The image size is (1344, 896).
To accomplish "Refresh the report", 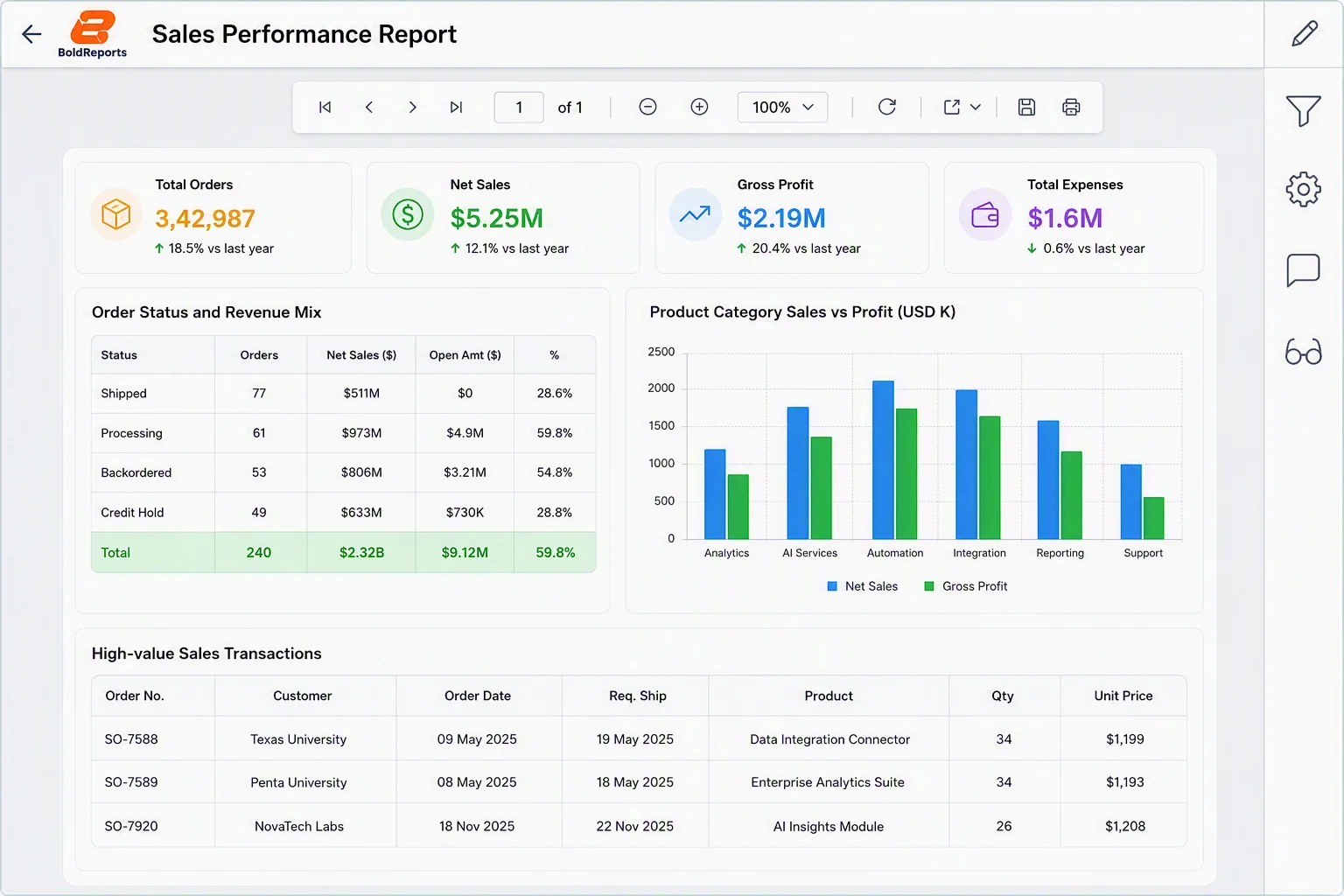I will click(x=887, y=107).
